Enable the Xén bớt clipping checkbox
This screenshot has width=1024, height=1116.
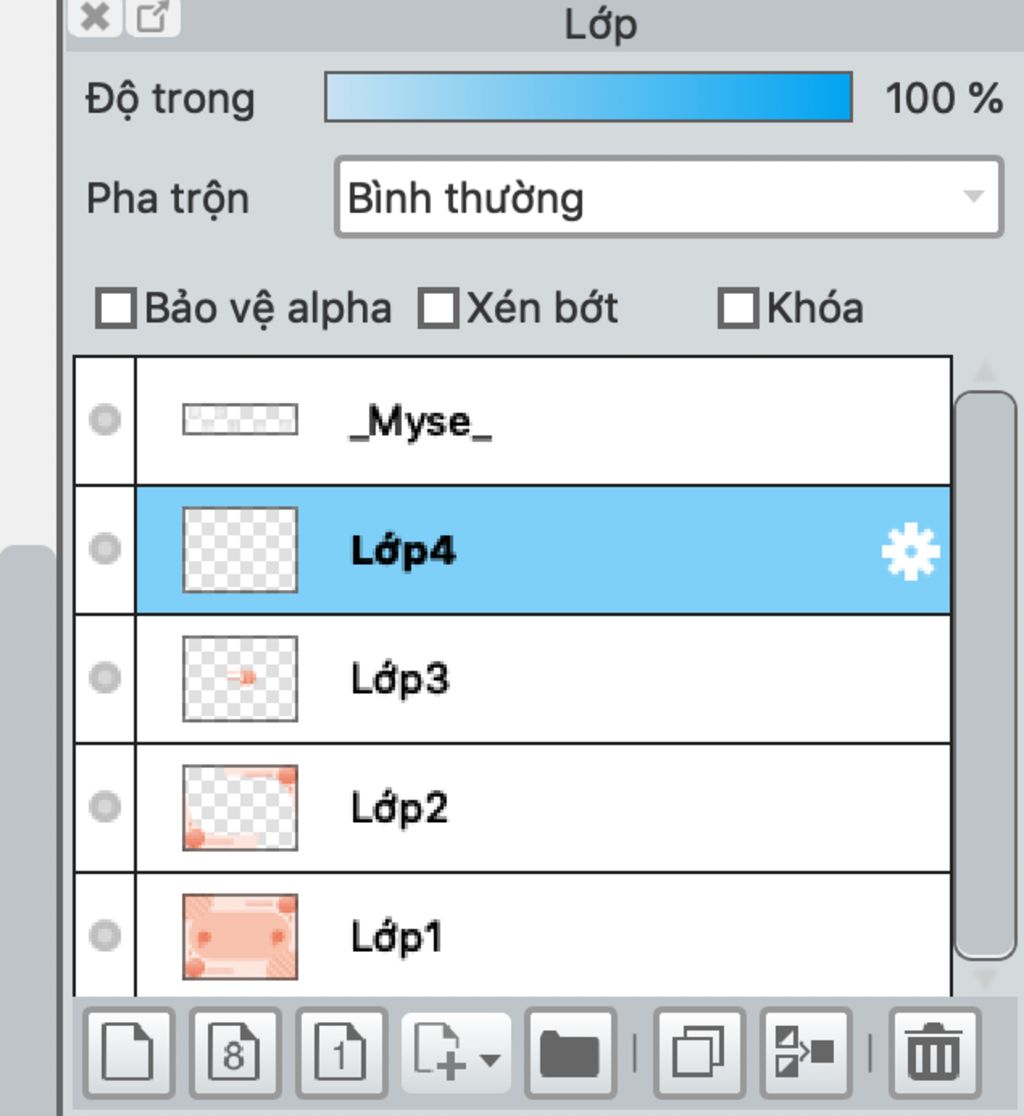pyautogui.click(x=438, y=308)
